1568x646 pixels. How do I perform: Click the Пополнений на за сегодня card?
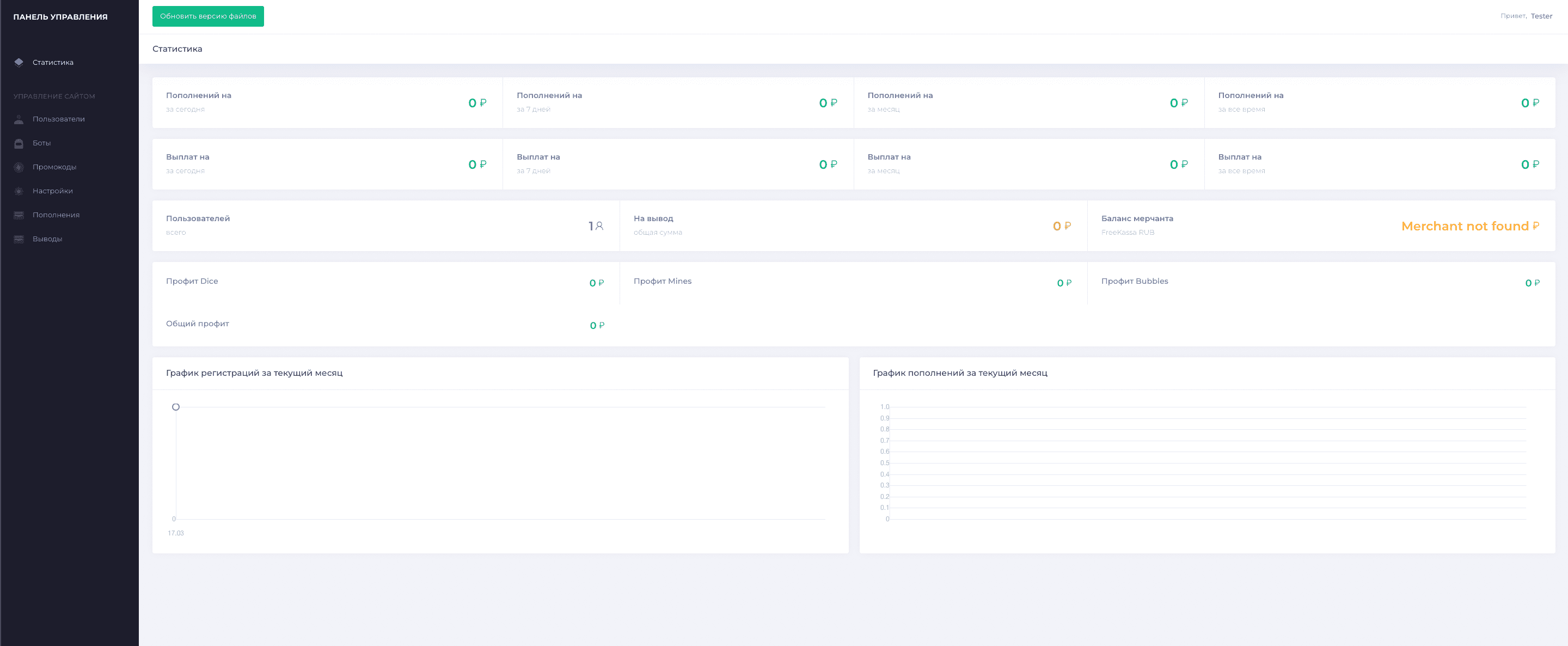pyautogui.click(x=327, y=102)
